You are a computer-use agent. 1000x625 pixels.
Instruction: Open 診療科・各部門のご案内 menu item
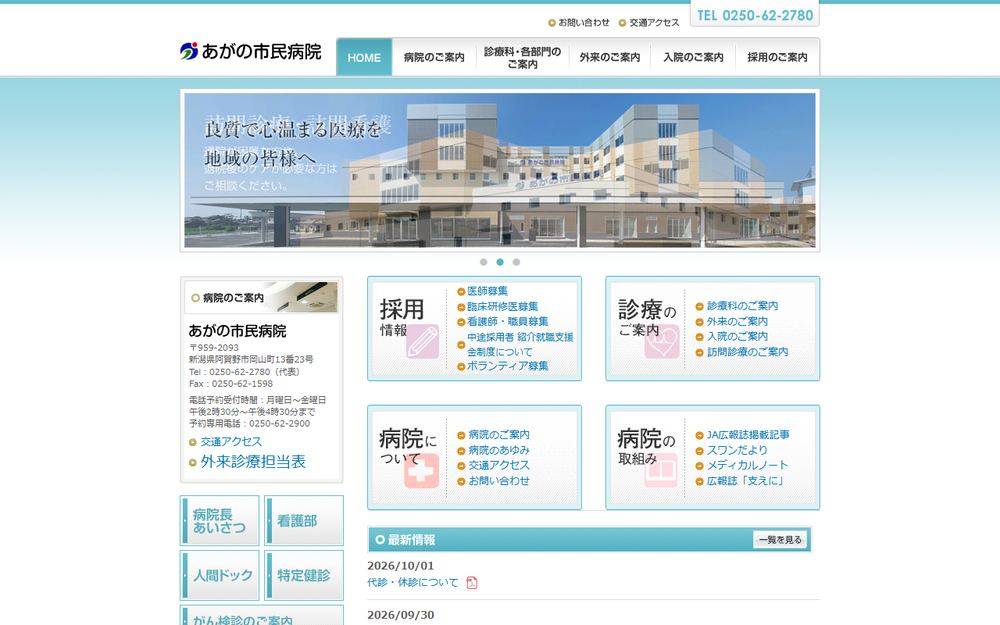coord(522,57)
